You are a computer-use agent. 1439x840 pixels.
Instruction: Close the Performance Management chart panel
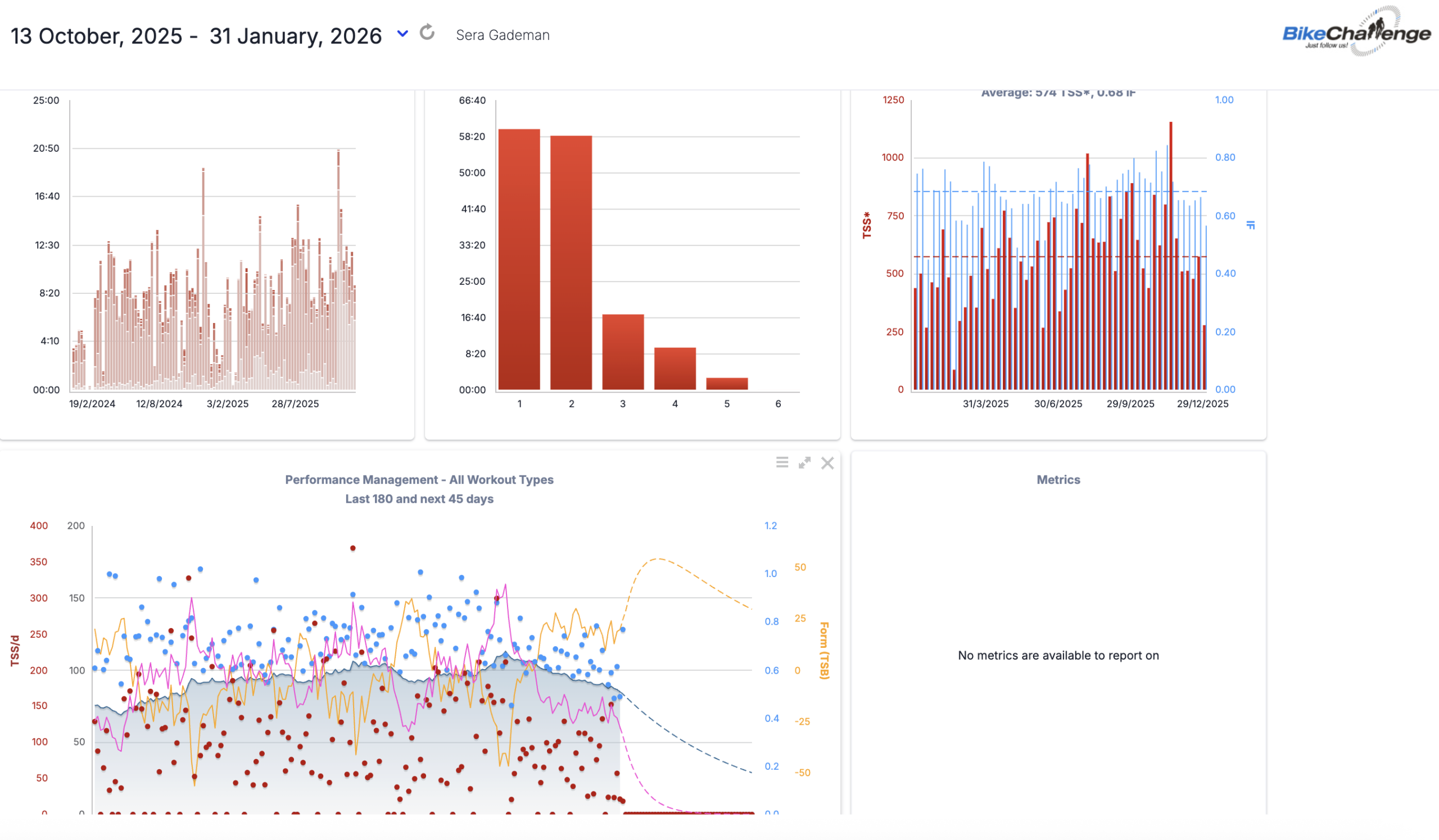click(x=827, y=463)
